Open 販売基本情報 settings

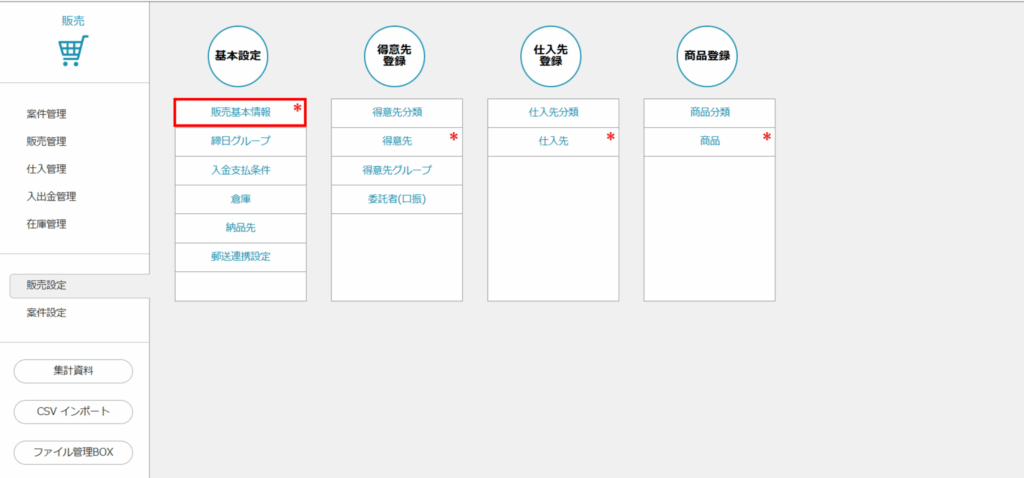[x=240, y=113]
